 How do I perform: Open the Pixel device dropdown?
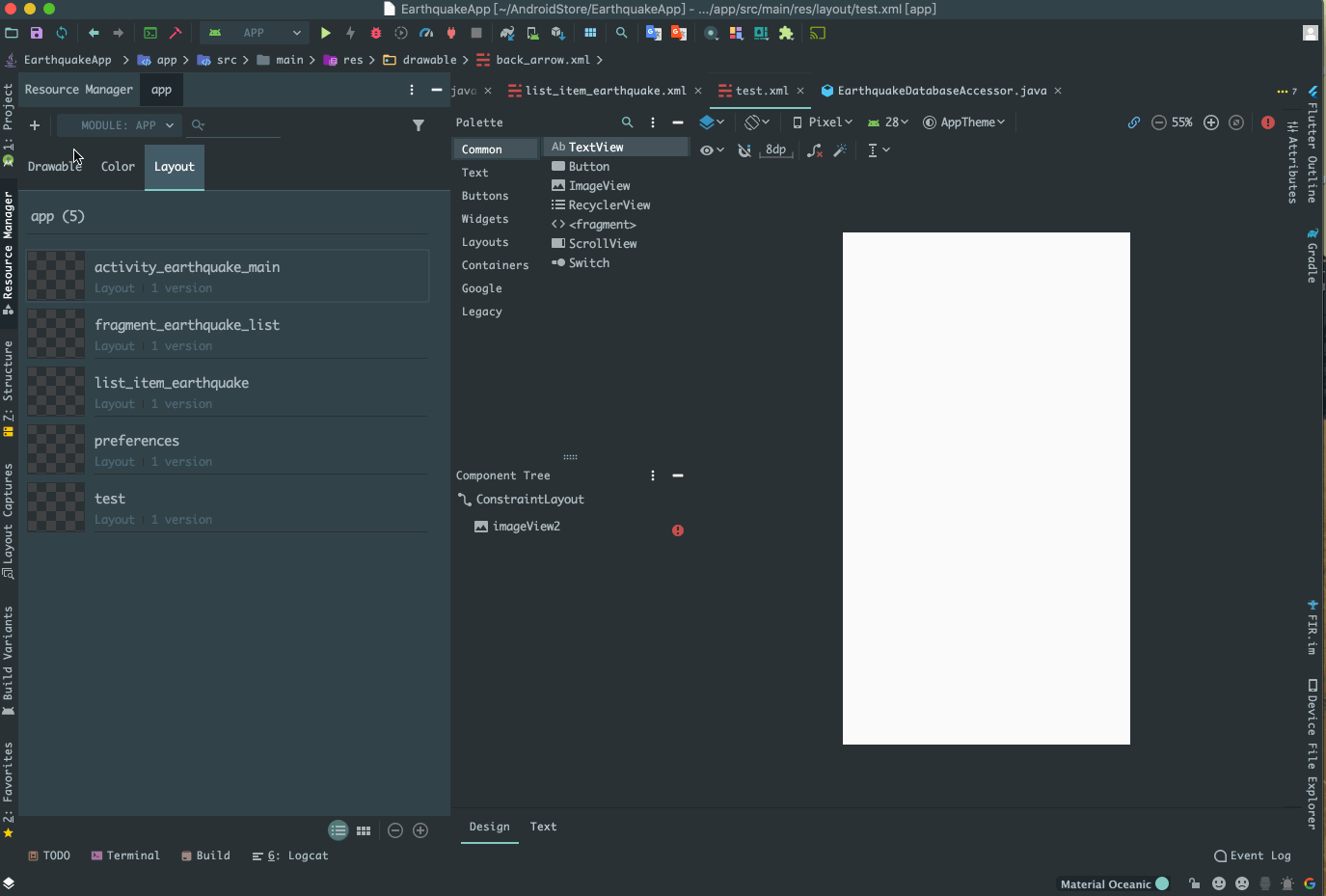(823, 122)
